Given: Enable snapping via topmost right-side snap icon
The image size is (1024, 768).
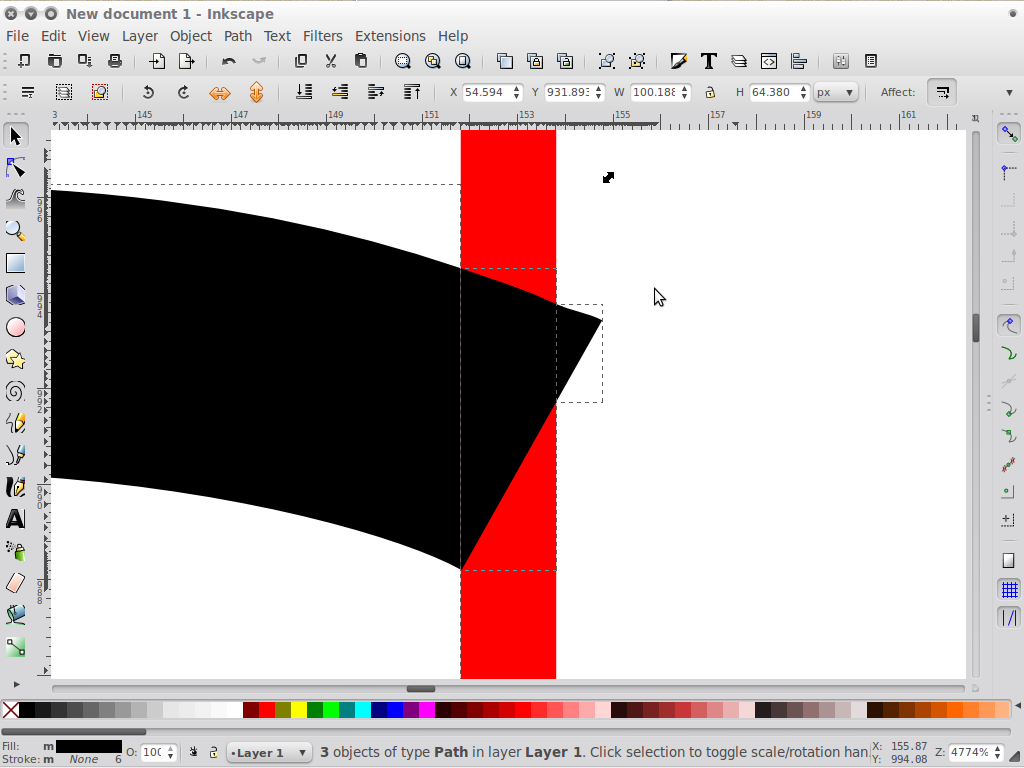Looking at the screenshot, I should tap(1010, 131).
